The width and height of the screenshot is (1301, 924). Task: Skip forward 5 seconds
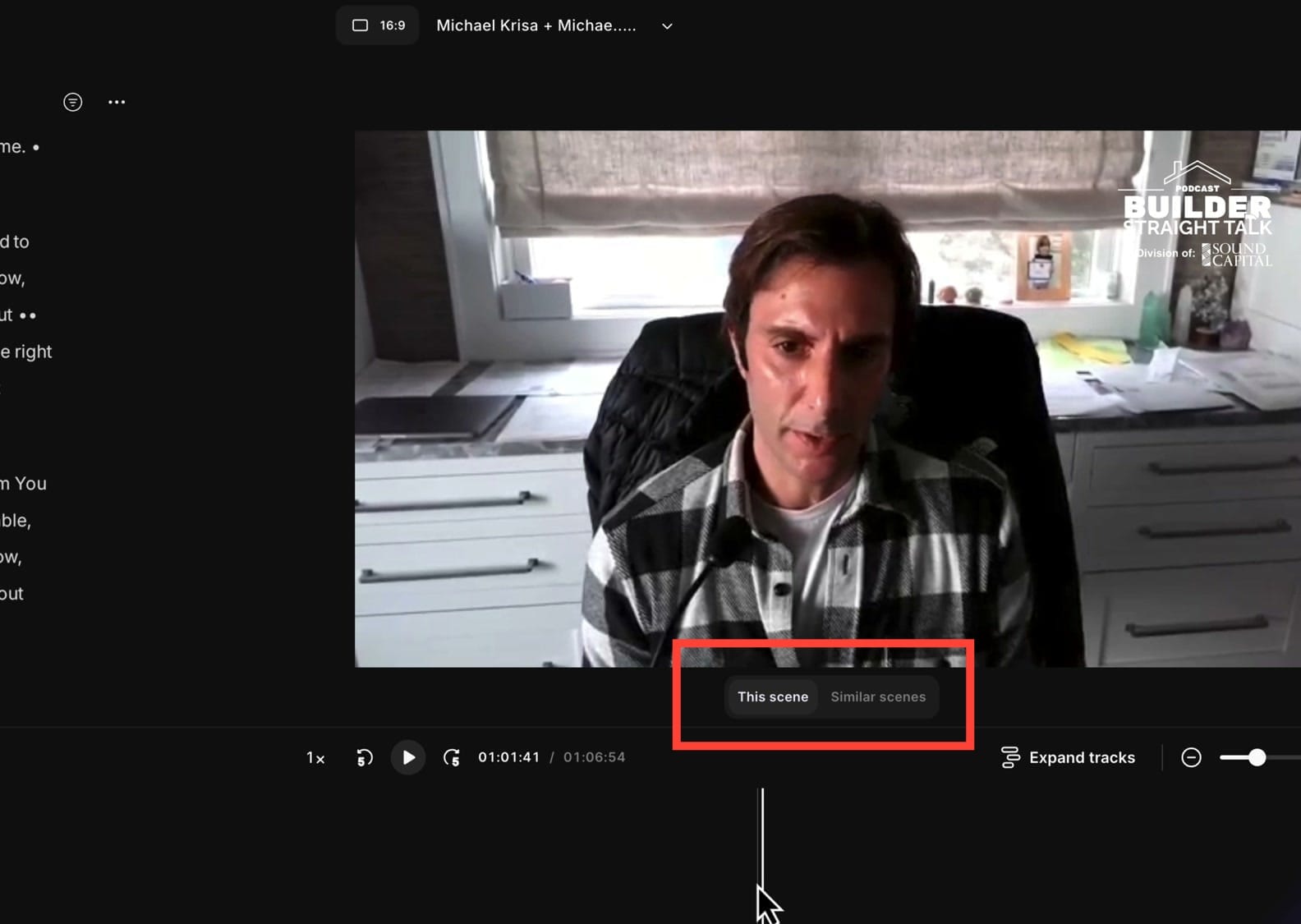[451, 757]
